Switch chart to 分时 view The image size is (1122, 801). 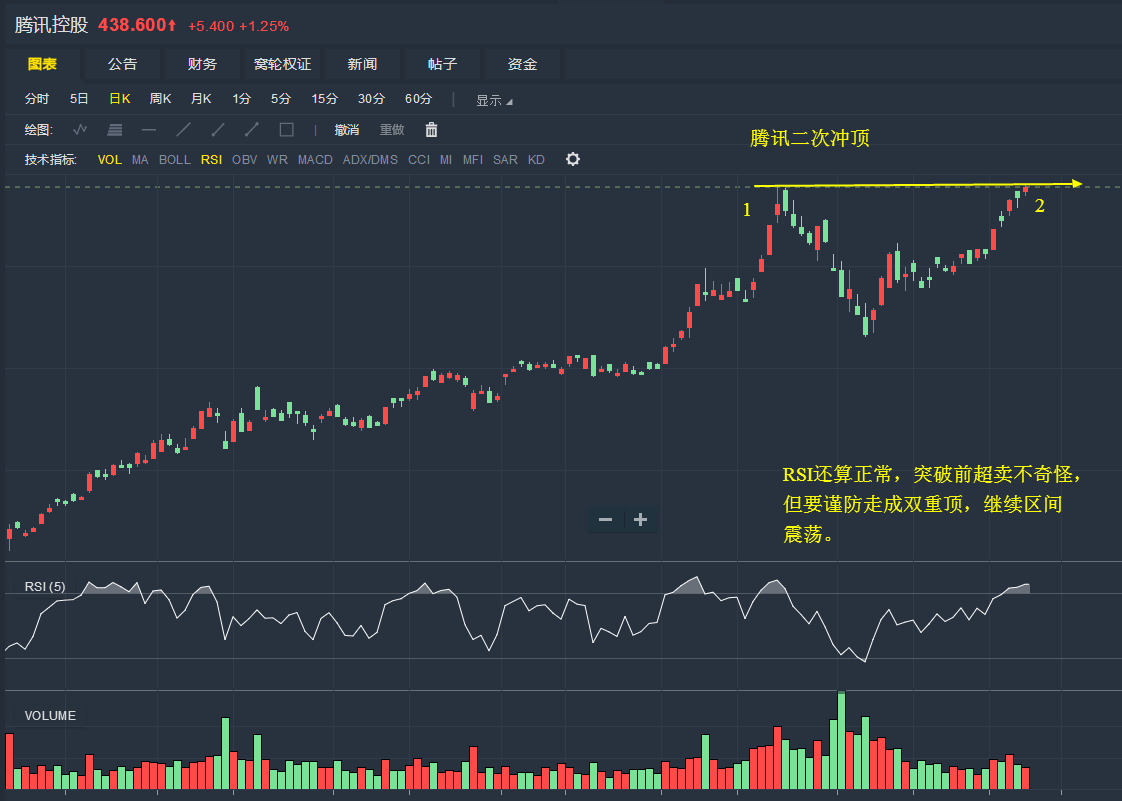pos(36,99)
